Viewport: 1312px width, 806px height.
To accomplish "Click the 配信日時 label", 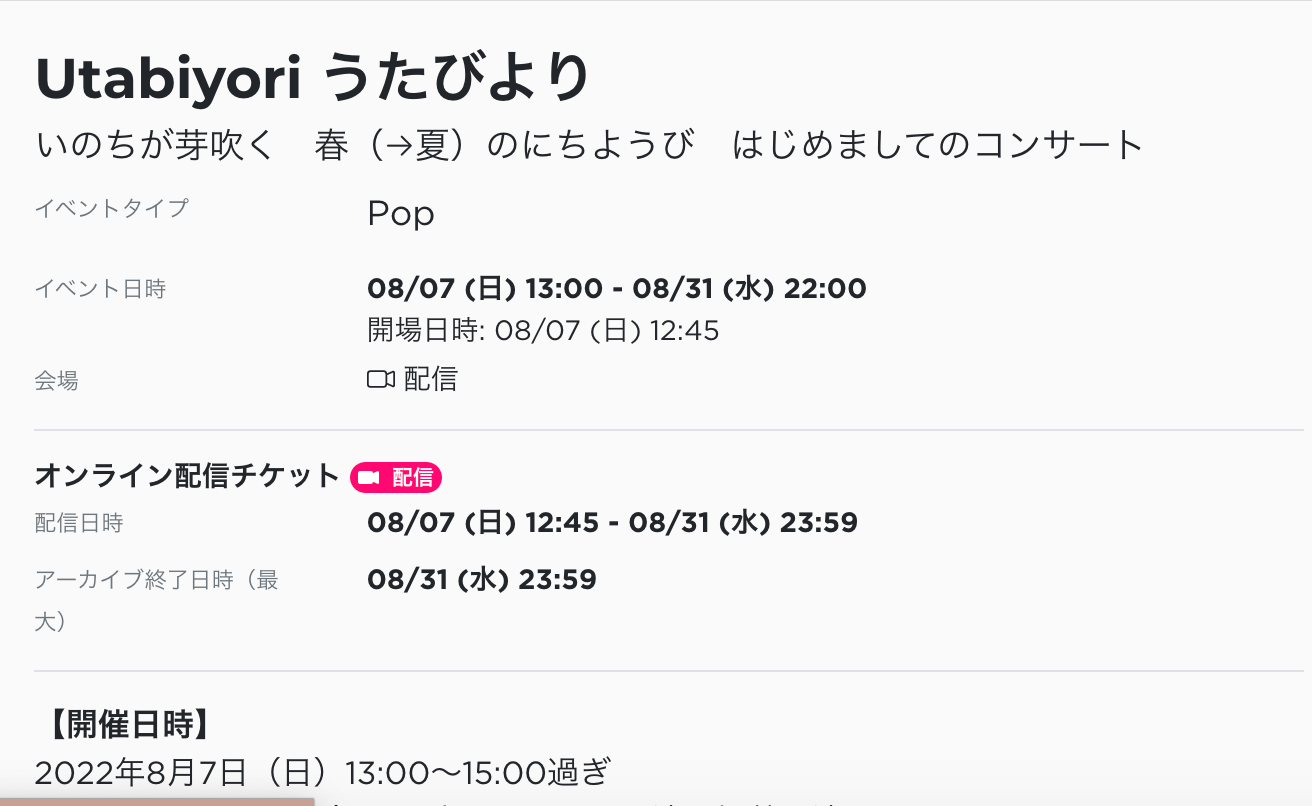I will point(79,522).
